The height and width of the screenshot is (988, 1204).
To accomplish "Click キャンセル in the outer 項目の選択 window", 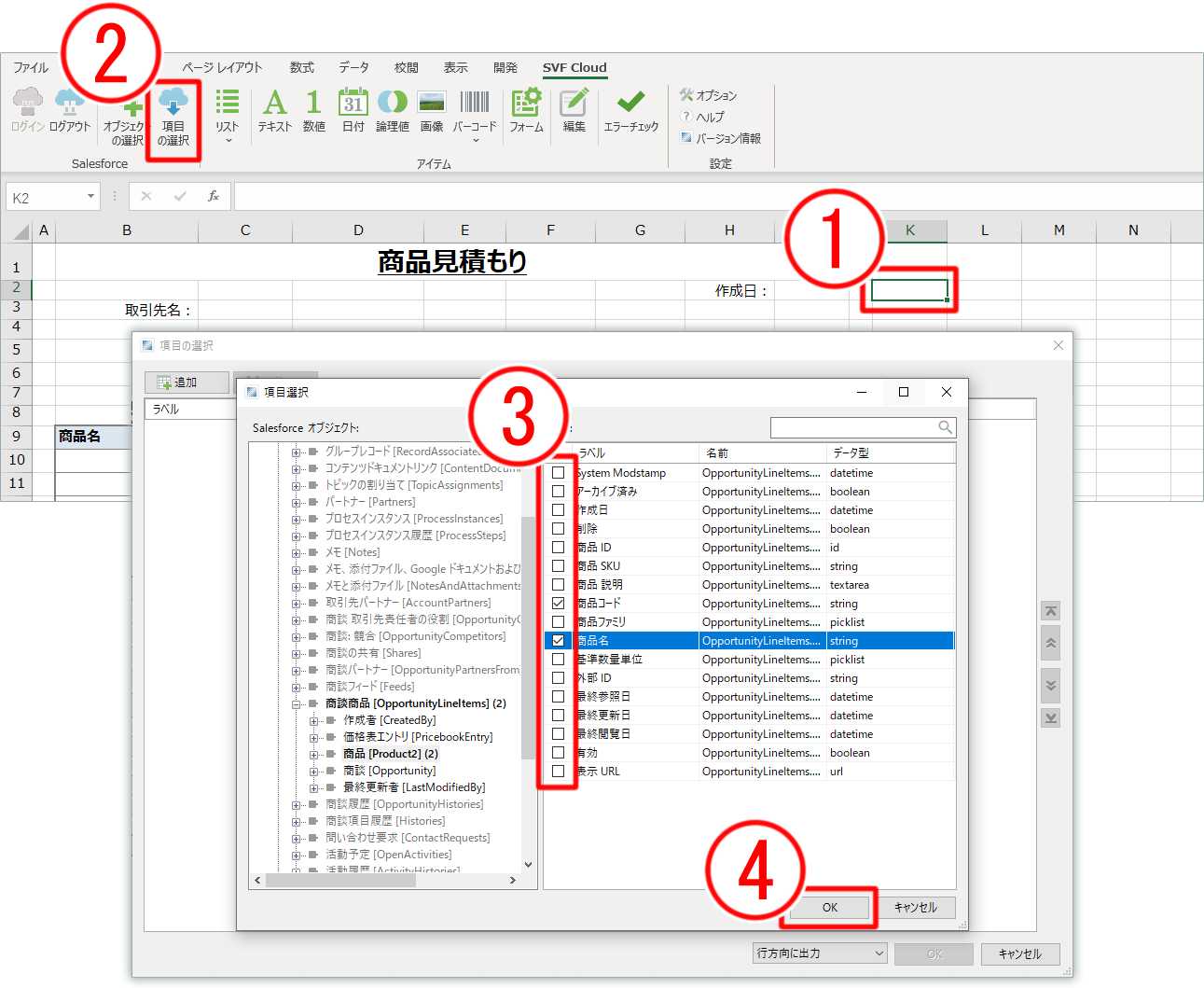I will click(x=1019, y=953).
